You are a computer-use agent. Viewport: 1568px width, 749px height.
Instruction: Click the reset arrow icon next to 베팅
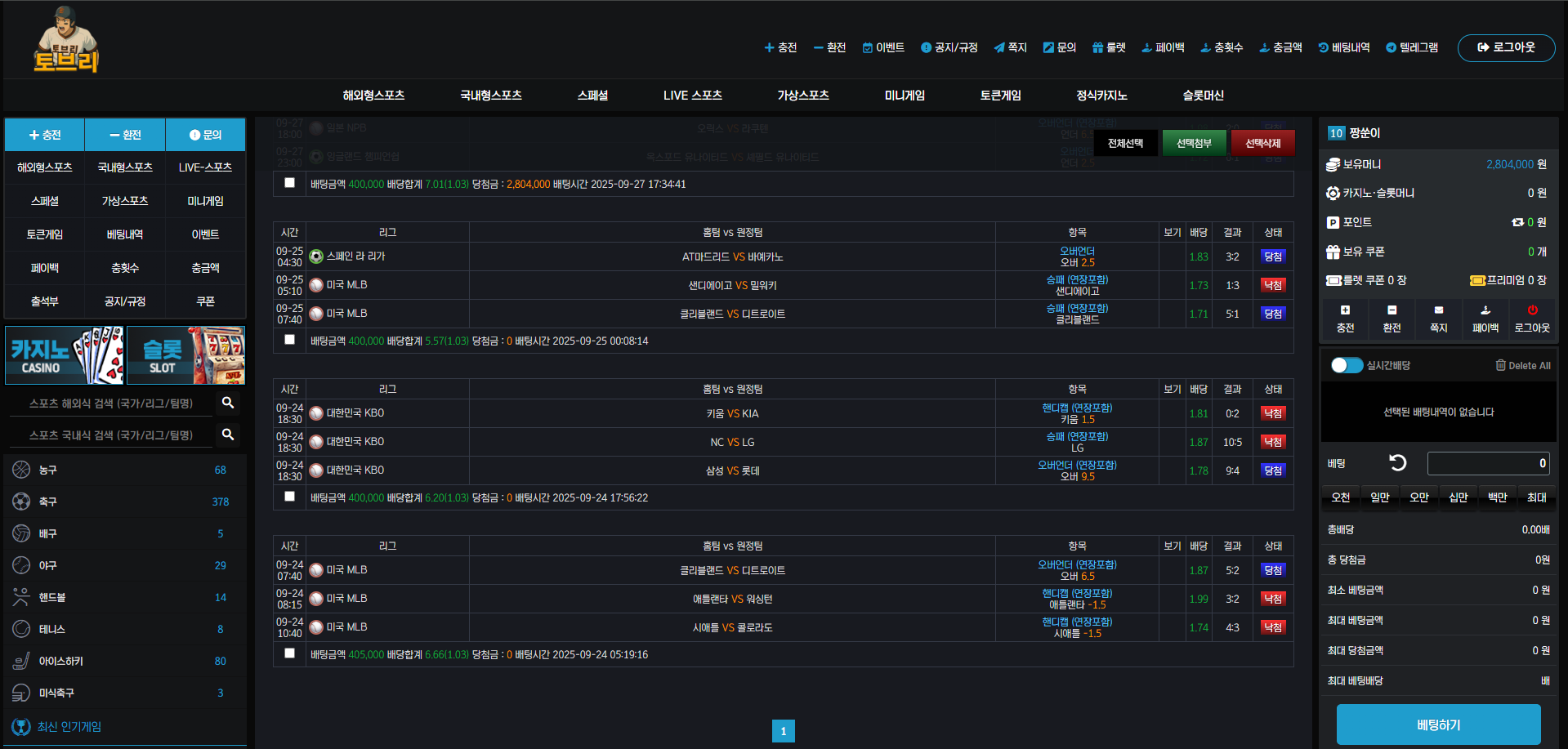tap(1397, 463)
